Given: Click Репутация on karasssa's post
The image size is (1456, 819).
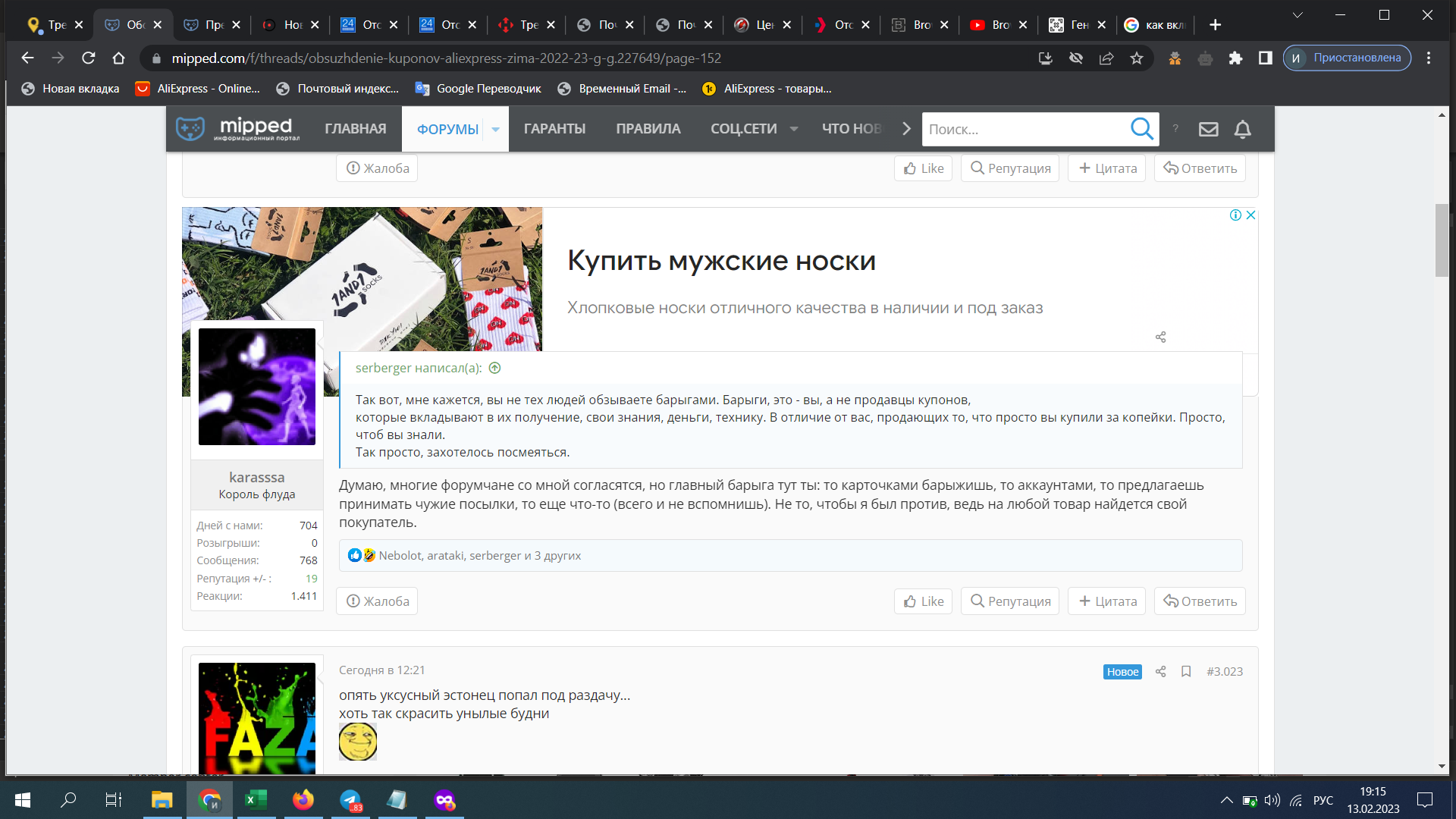Looking at the screenshot, I should point(1010,601).
